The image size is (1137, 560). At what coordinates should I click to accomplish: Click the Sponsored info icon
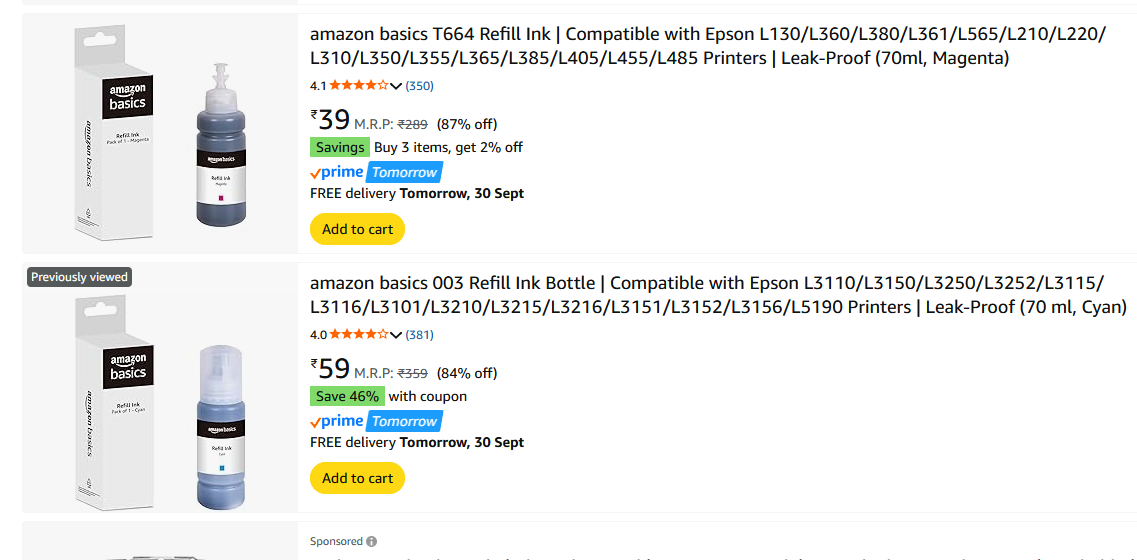pyautogui.click(x=372, y=542)
